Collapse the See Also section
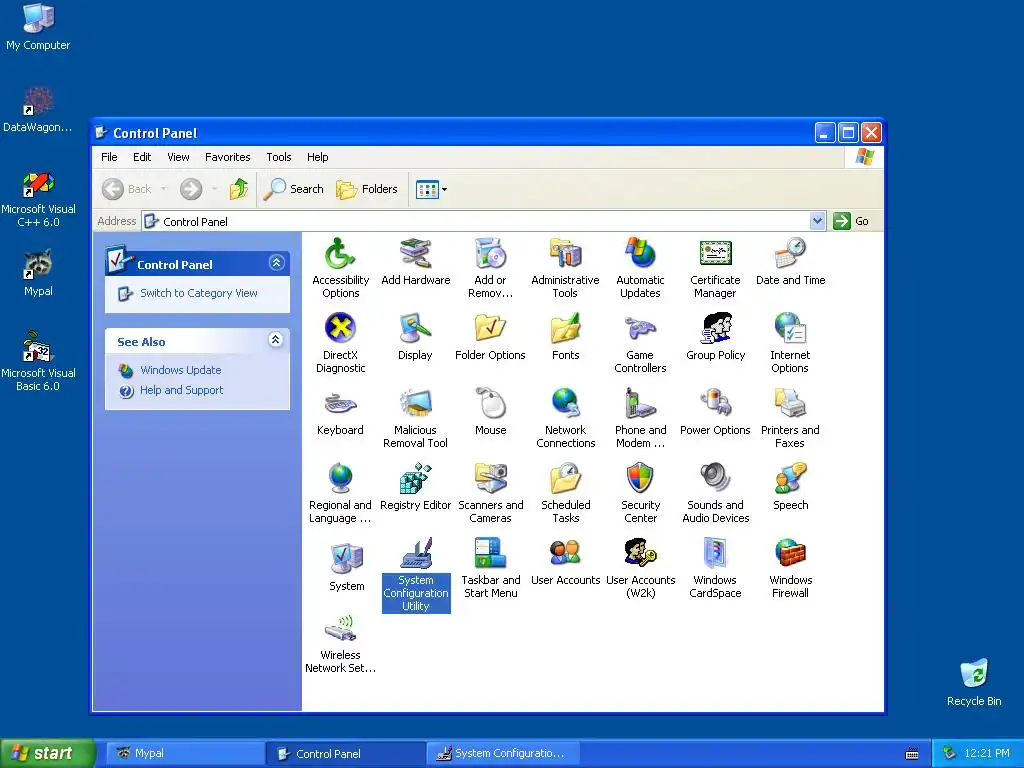Image resolution: width=1024 pixels, height=768 pixels. pyautogui.click(x=276, y=340)
